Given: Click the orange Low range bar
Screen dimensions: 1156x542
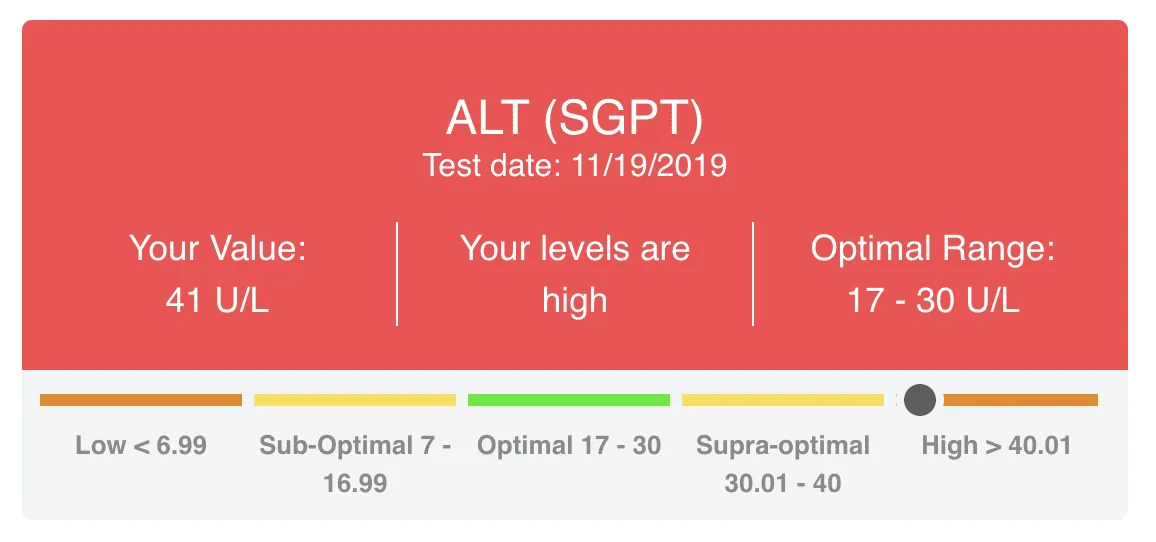Looking at the screenshot, I should point(141,400).
